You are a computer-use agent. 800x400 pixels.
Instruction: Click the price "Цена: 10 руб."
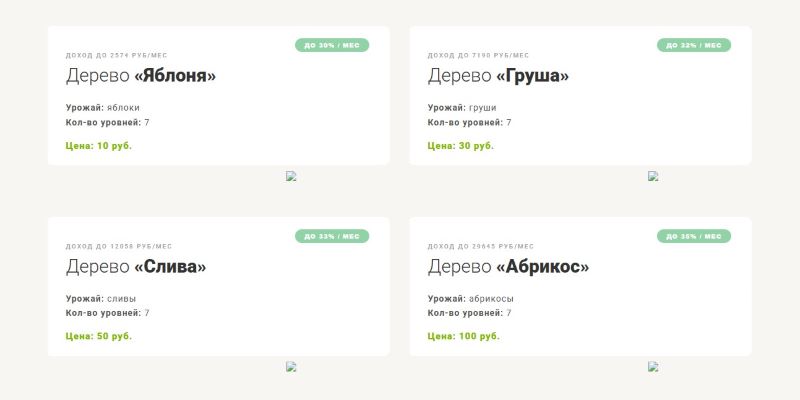99,146
